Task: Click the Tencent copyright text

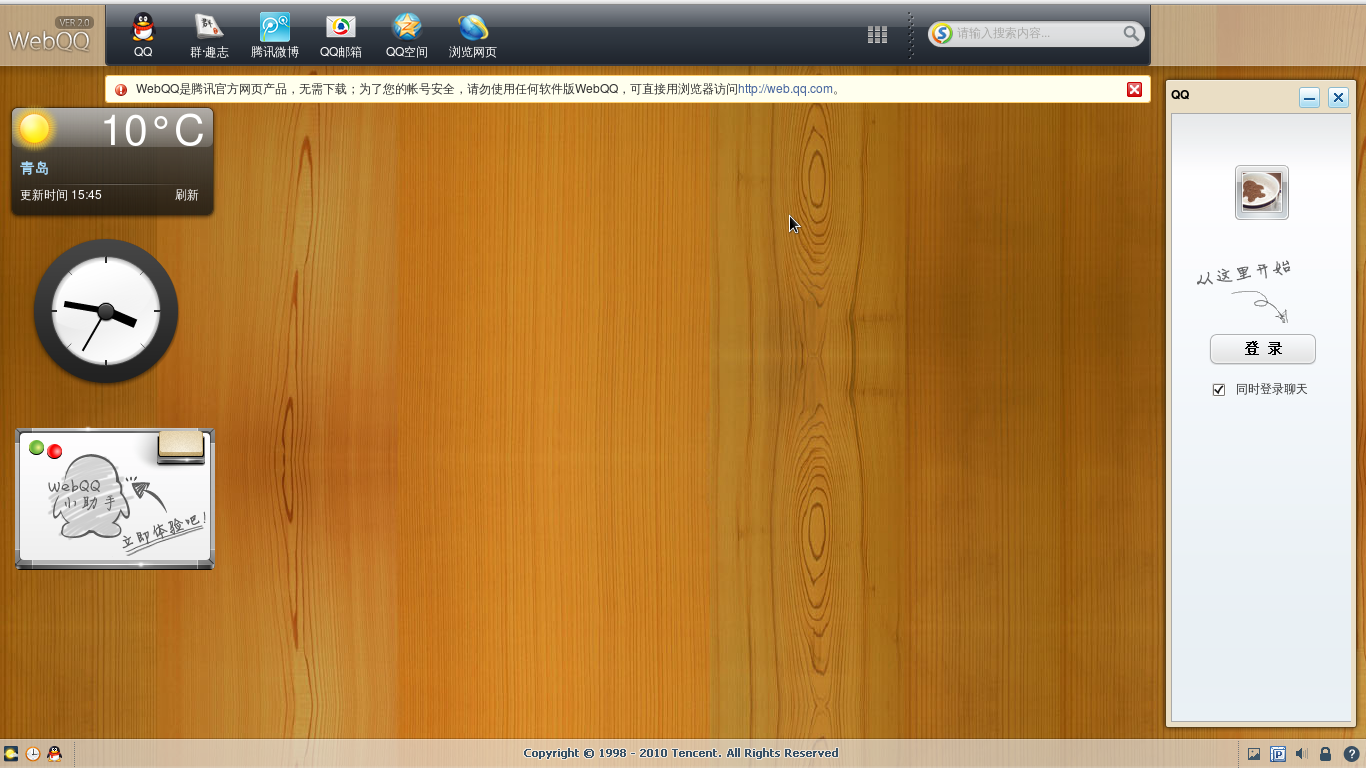Action: (680, 753)
